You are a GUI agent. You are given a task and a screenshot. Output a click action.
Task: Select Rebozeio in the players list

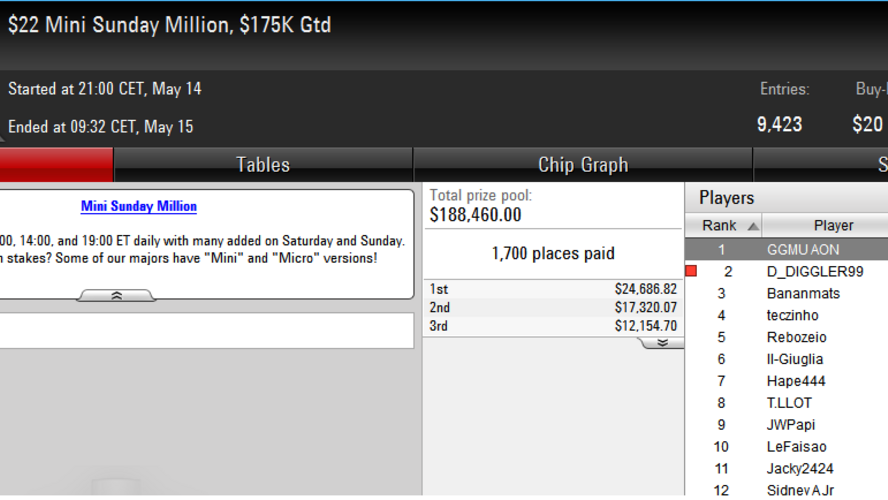point(796,338)
